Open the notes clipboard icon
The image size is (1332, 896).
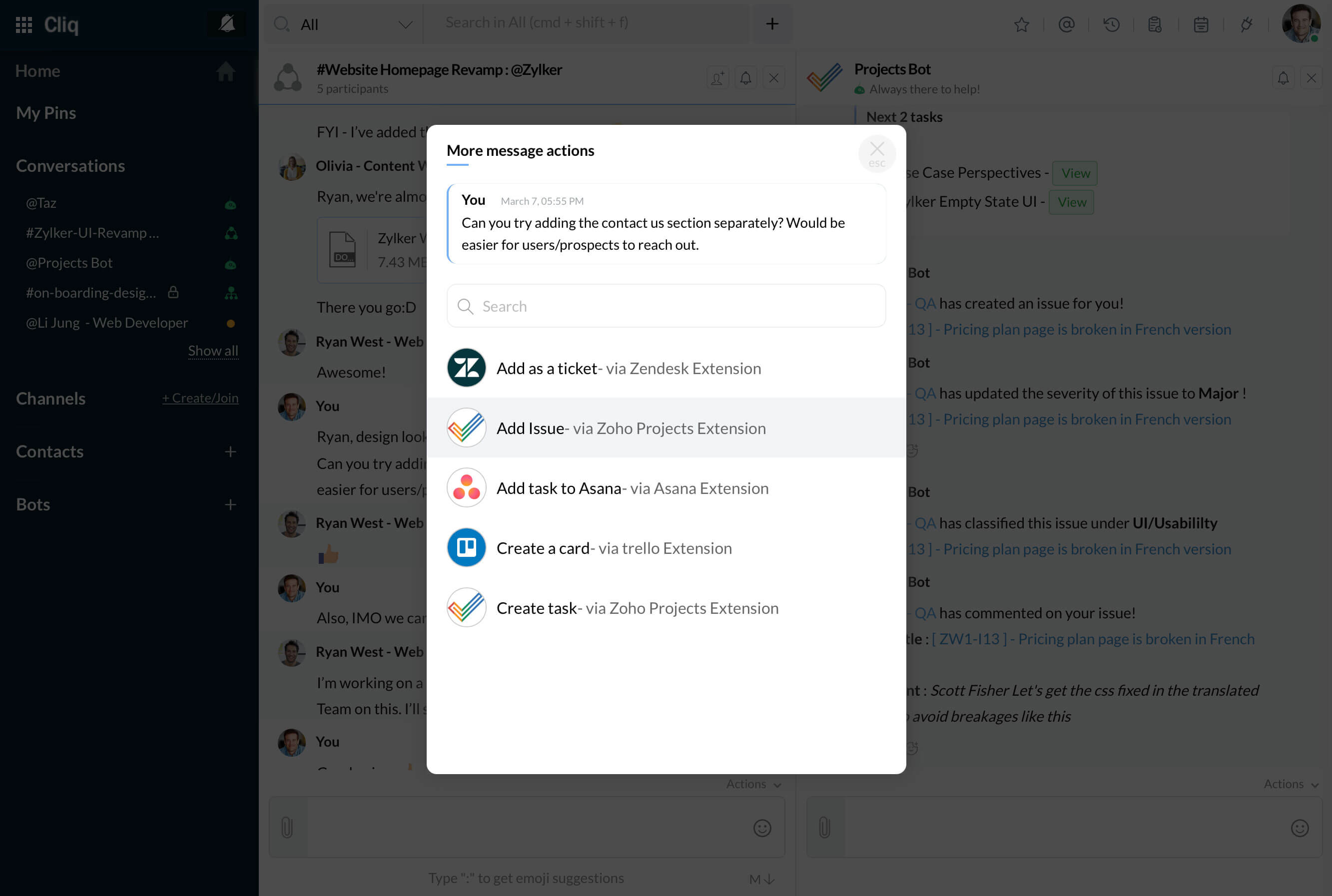coord(1155,24)
